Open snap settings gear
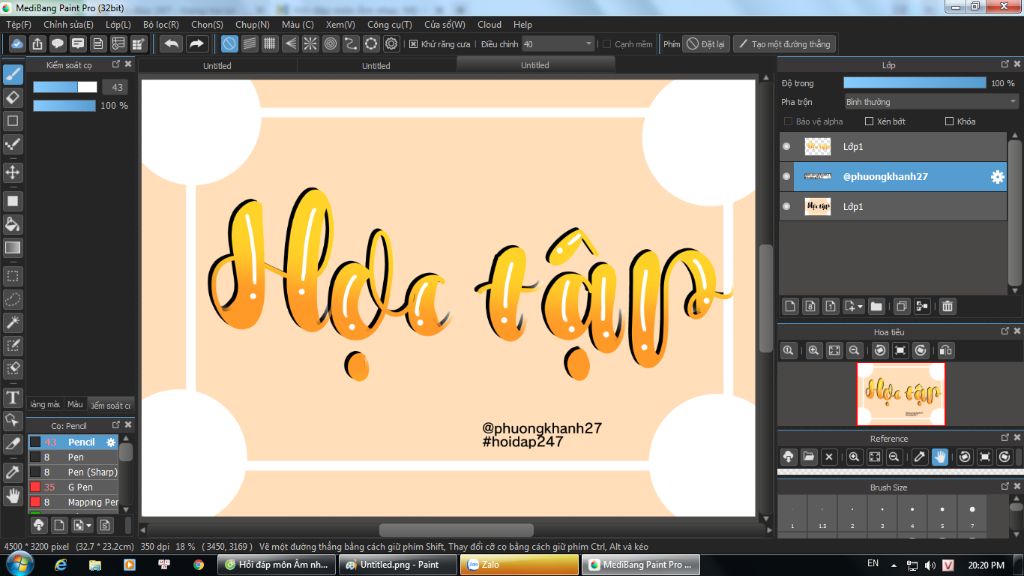This screenshot has width=1024, height=576. [x=391, y=44]
